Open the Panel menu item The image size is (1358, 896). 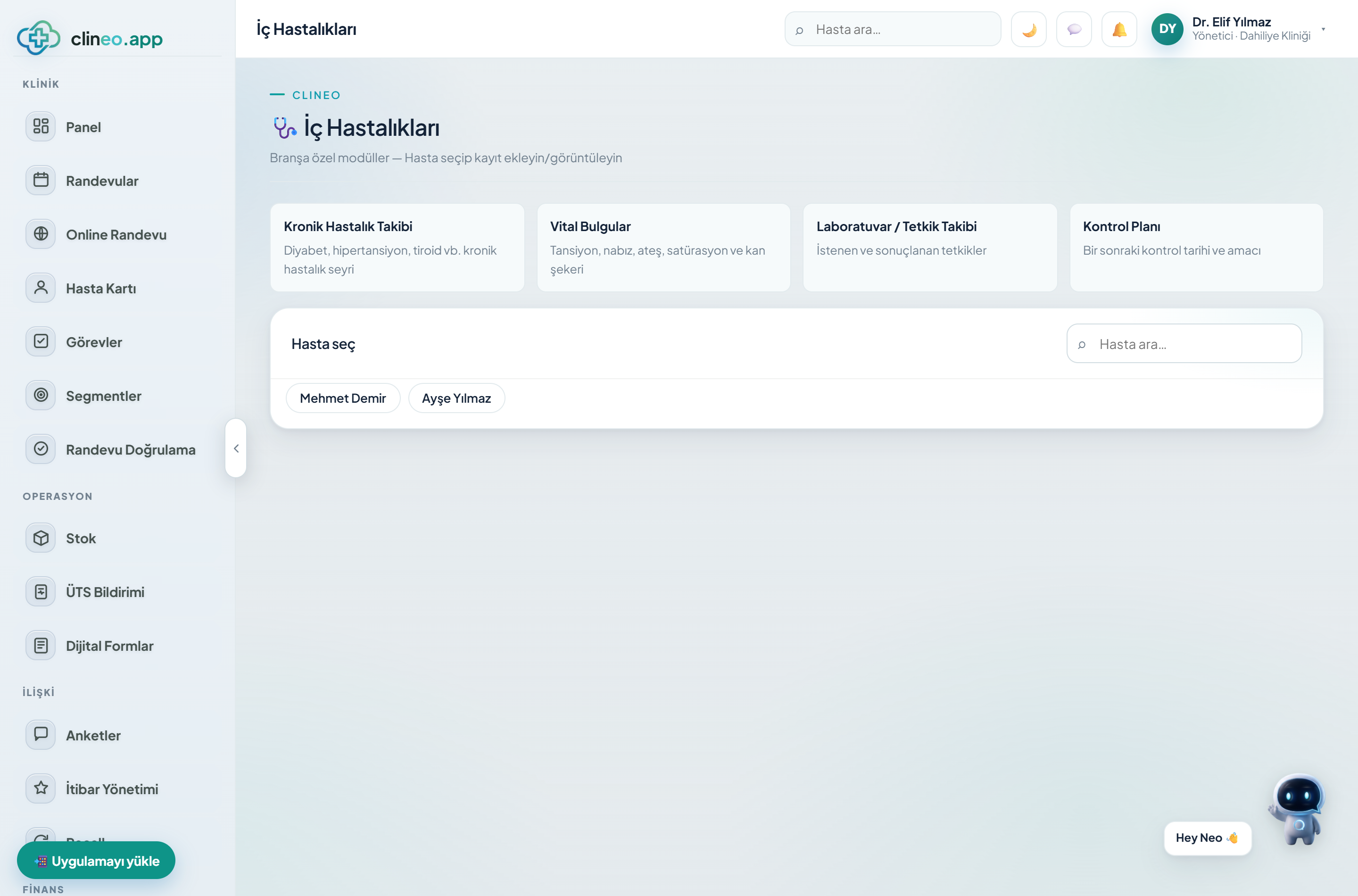(83, 127)
